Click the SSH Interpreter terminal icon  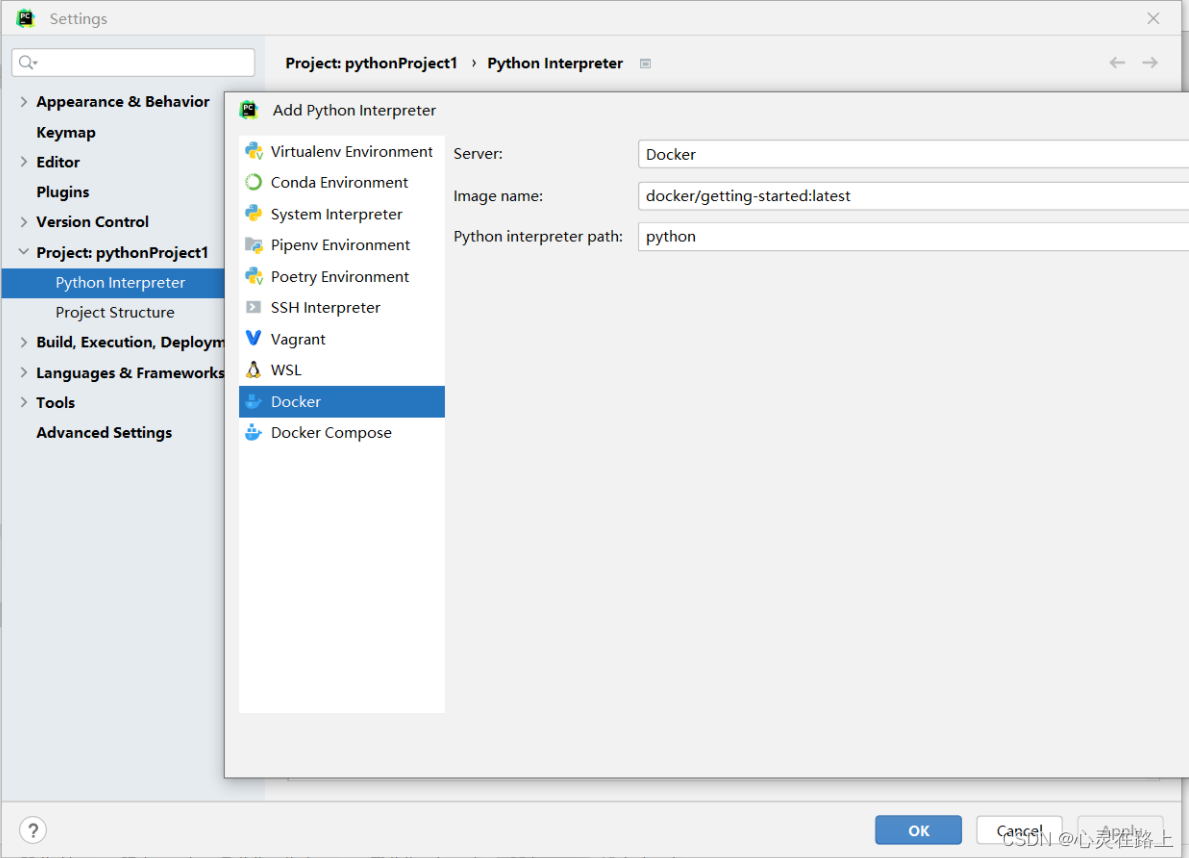[x=253, y=307]
